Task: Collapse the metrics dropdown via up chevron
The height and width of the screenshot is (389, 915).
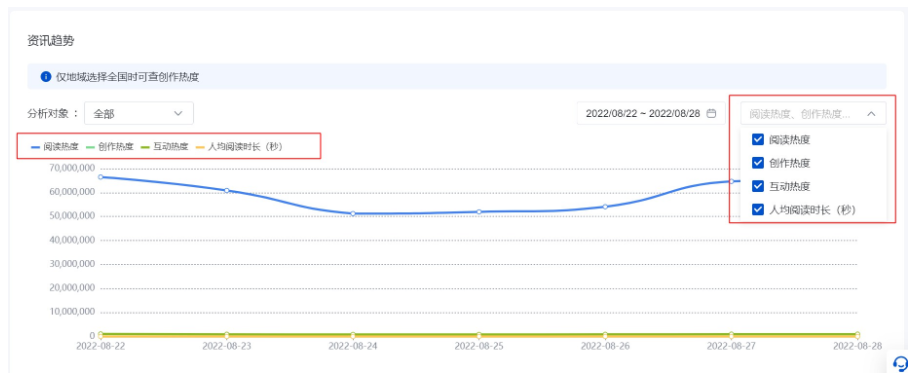Action: (871, 114)
